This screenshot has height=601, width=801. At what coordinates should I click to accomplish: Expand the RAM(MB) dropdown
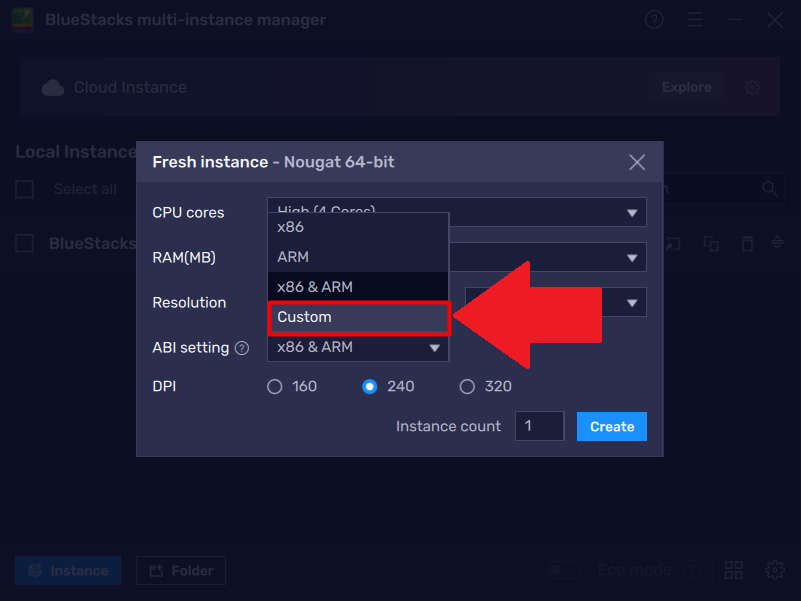[632, 258]
